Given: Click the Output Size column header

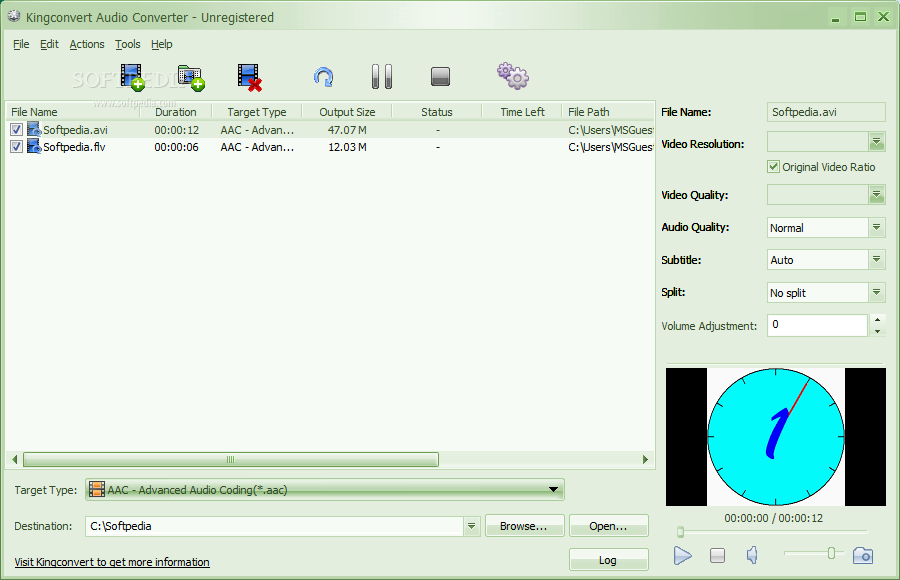Looking at the screenshot, I should point(347,112).
